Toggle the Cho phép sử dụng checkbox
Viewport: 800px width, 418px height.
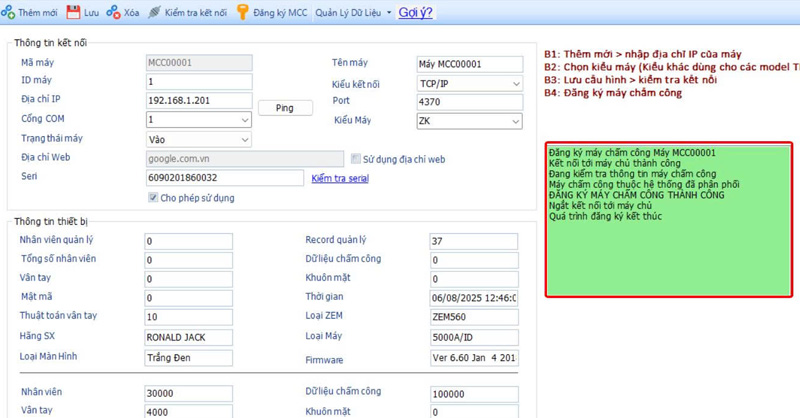click(x=153, y=198)
